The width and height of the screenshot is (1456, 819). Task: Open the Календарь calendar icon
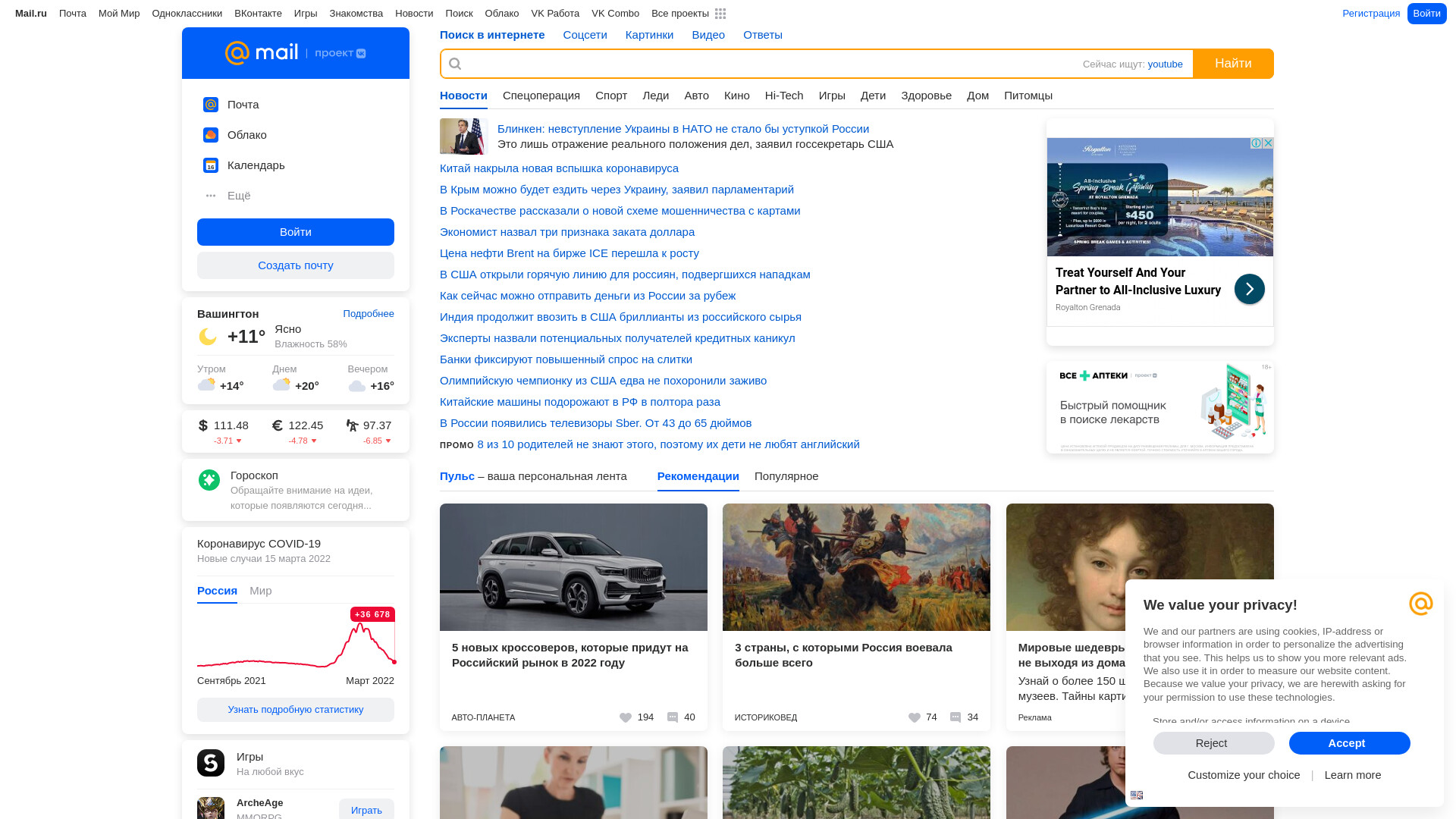tap(211, 165)
